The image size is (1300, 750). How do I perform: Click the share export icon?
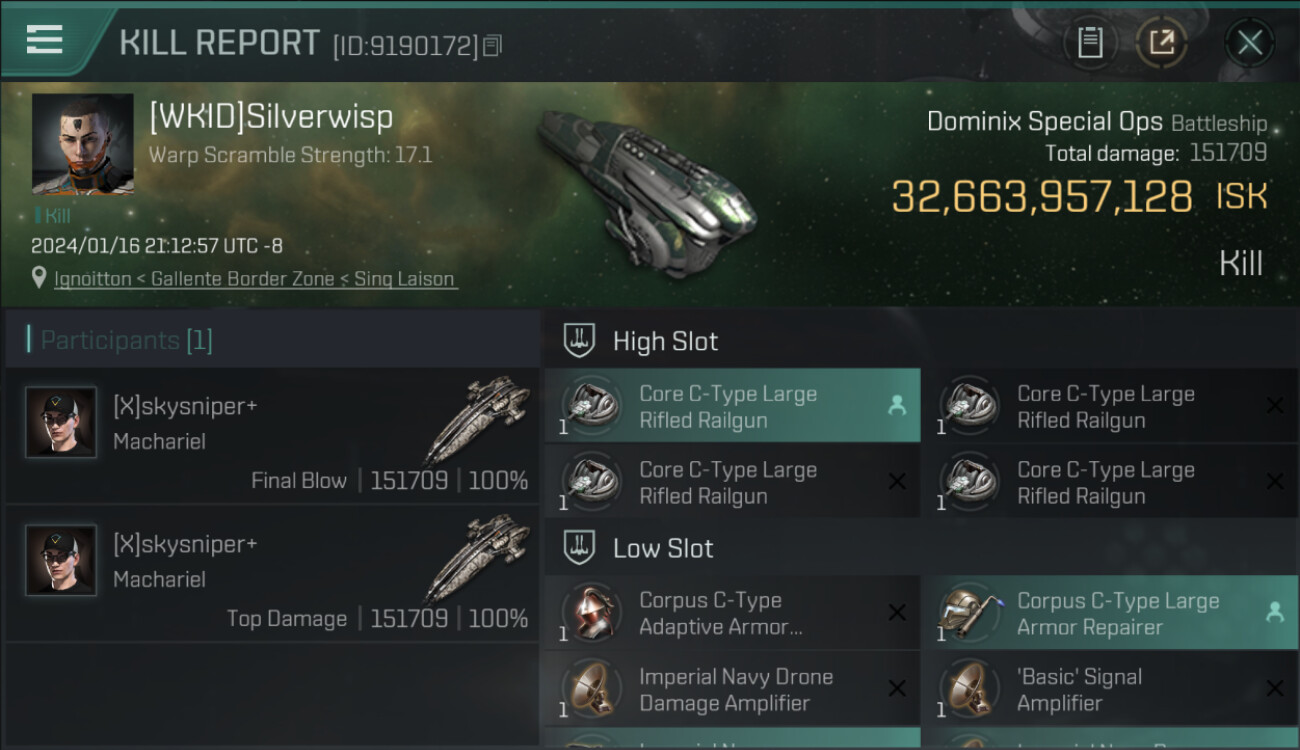[1161, 42]
